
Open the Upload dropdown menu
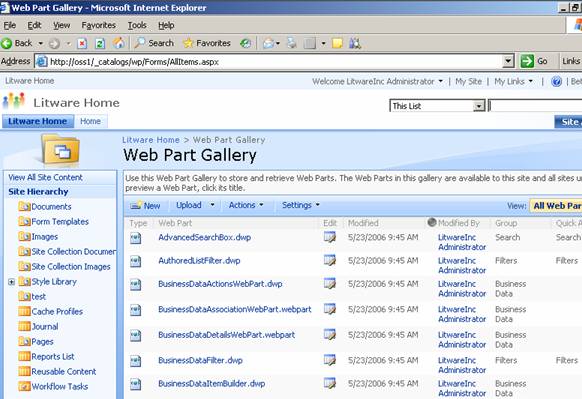[x=195, y=205]
